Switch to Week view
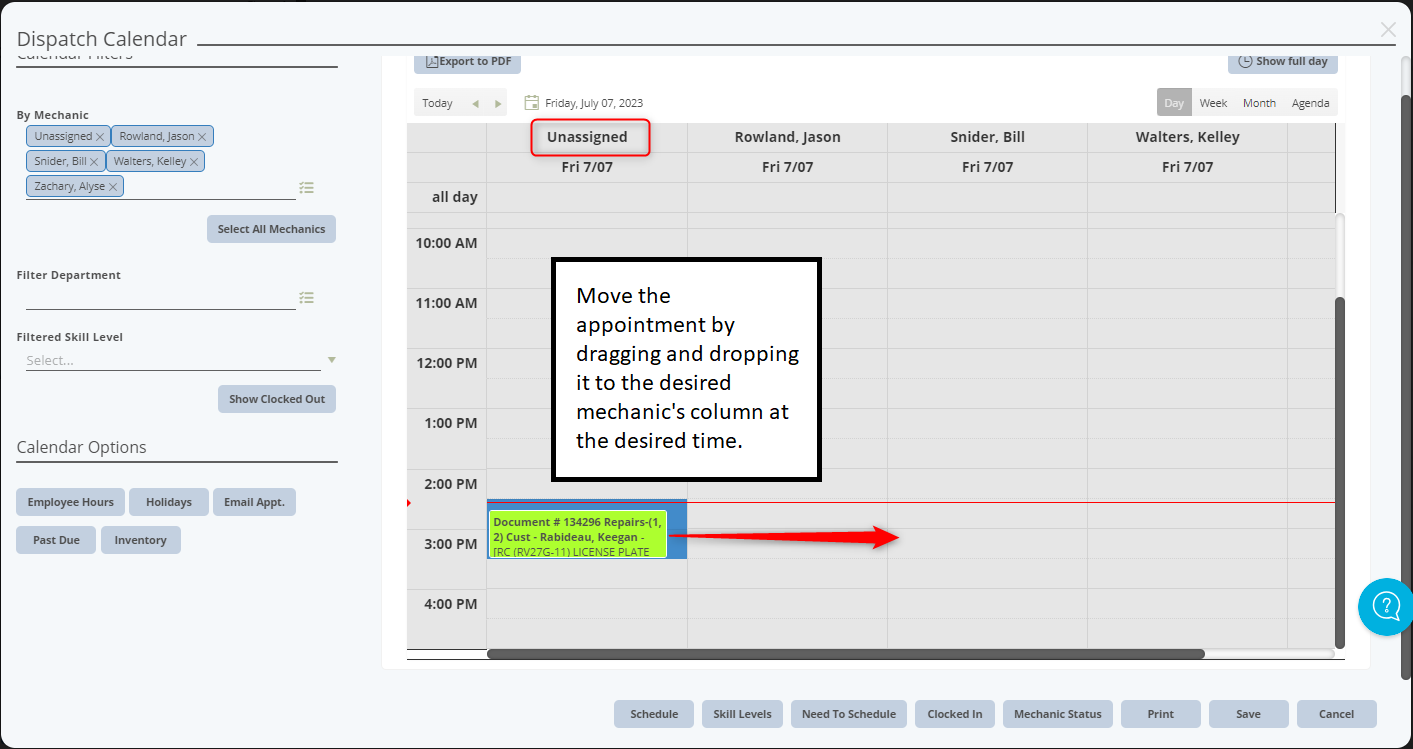The width and height of the screenshot is (1413, 749). click(1213, 103)
